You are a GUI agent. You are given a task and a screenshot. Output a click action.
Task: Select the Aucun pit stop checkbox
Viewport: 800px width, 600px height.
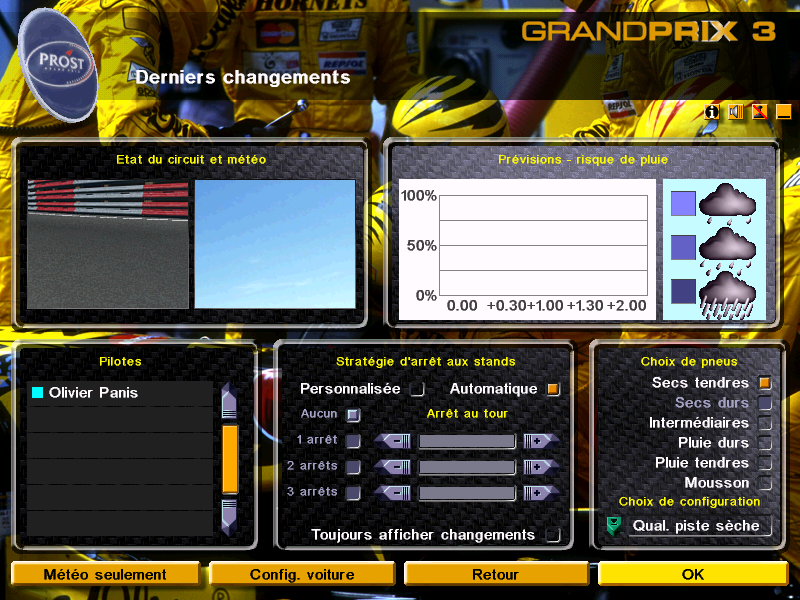pos(353,414)
